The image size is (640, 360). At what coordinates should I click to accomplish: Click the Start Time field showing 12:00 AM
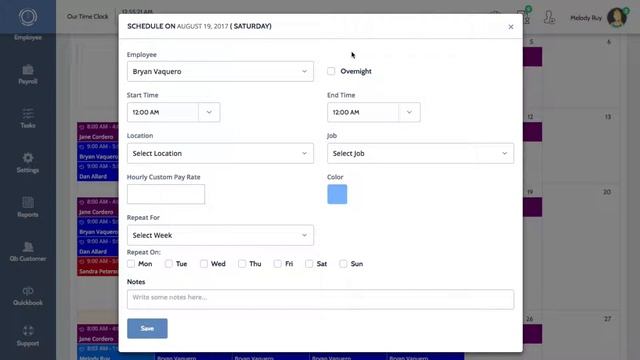pyautogui.click(x=162, y=112)
